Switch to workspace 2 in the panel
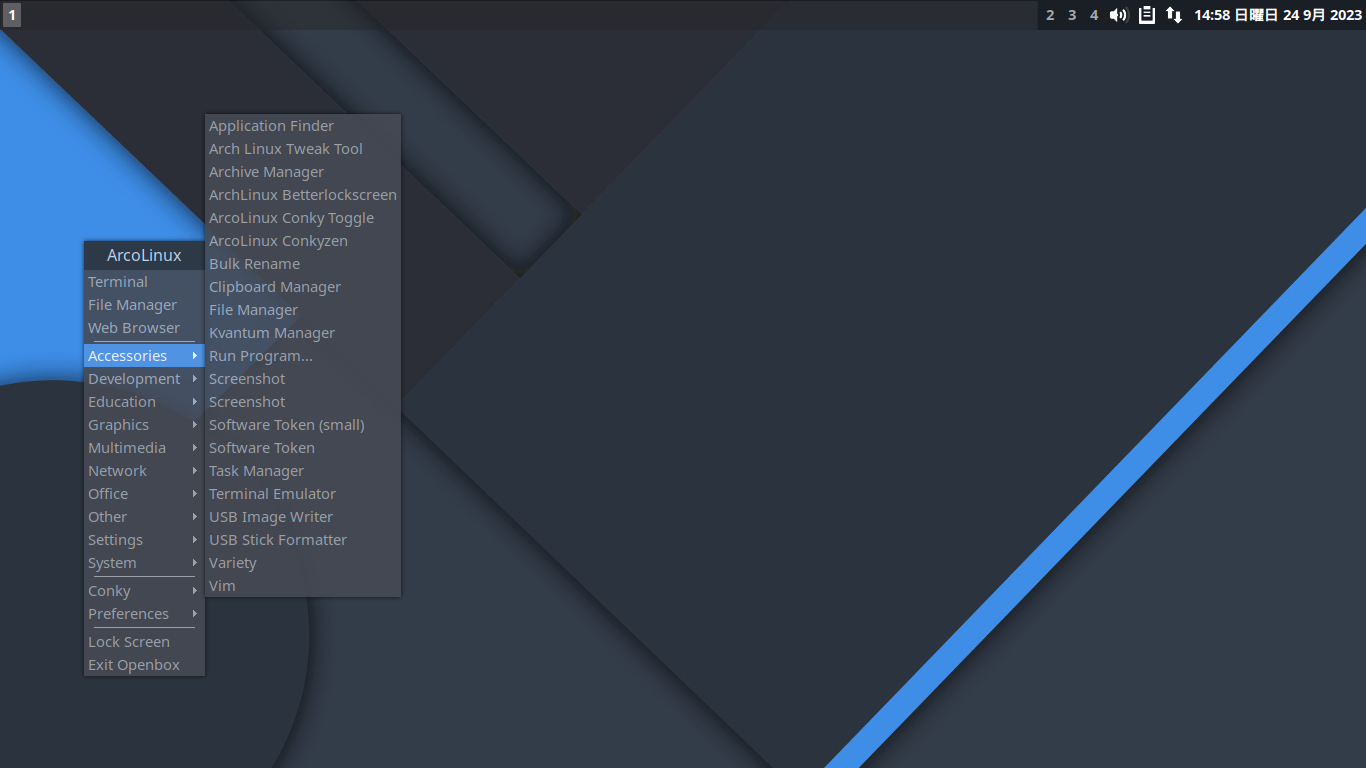This screenshot has width=1366, height=768. click(x=1050, y=15)
